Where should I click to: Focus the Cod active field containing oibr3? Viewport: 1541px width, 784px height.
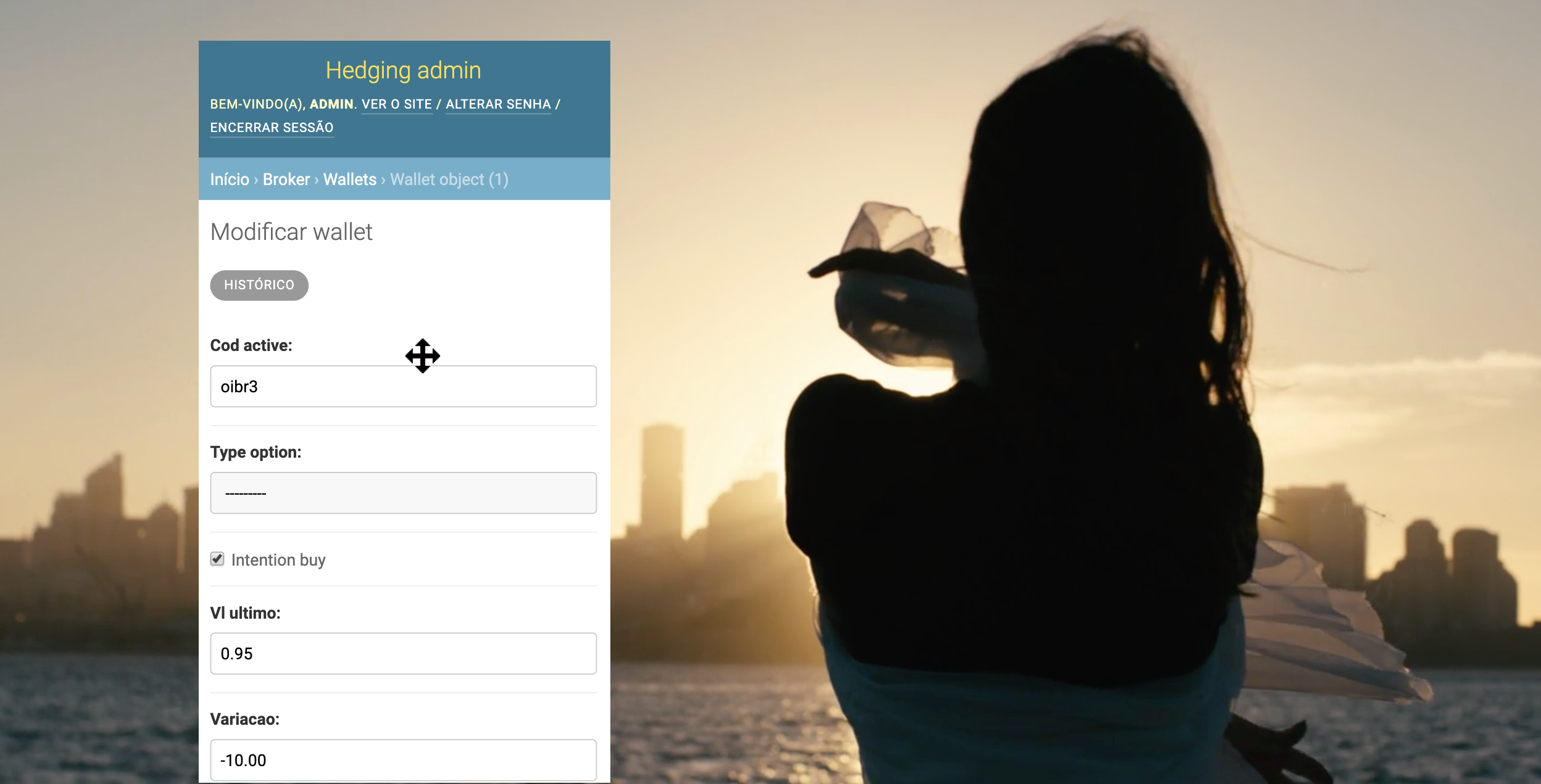(x=403, y=386)
